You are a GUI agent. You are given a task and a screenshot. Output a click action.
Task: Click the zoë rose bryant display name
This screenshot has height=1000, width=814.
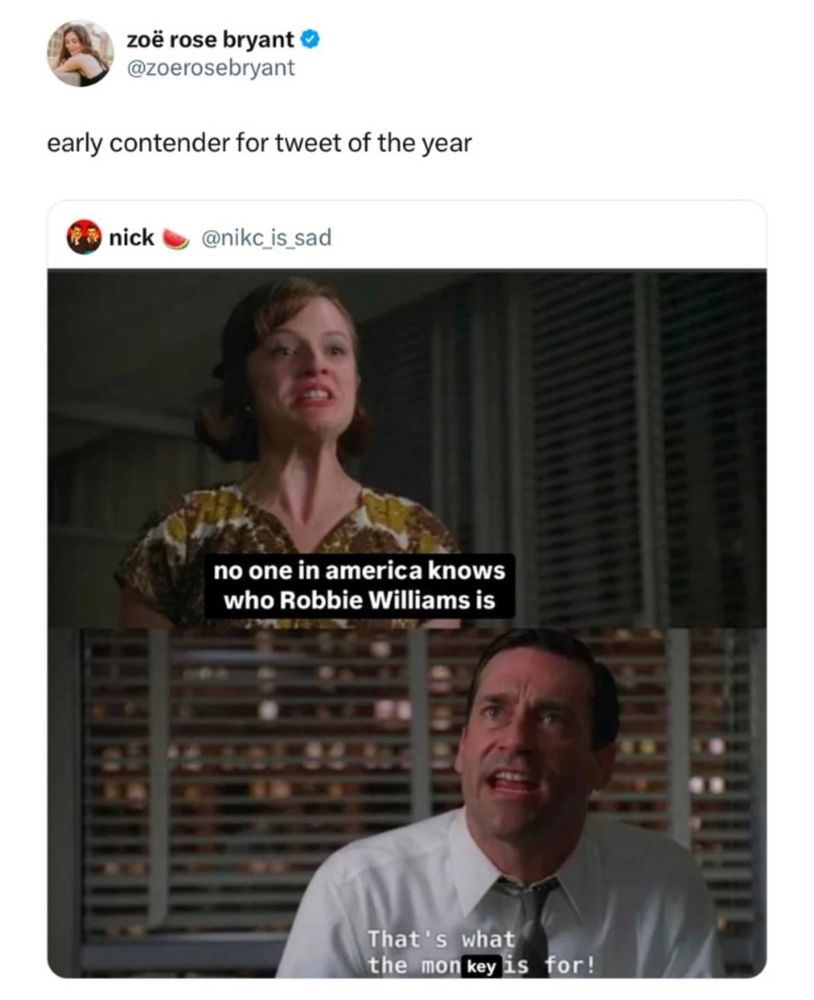pos(211,40)
